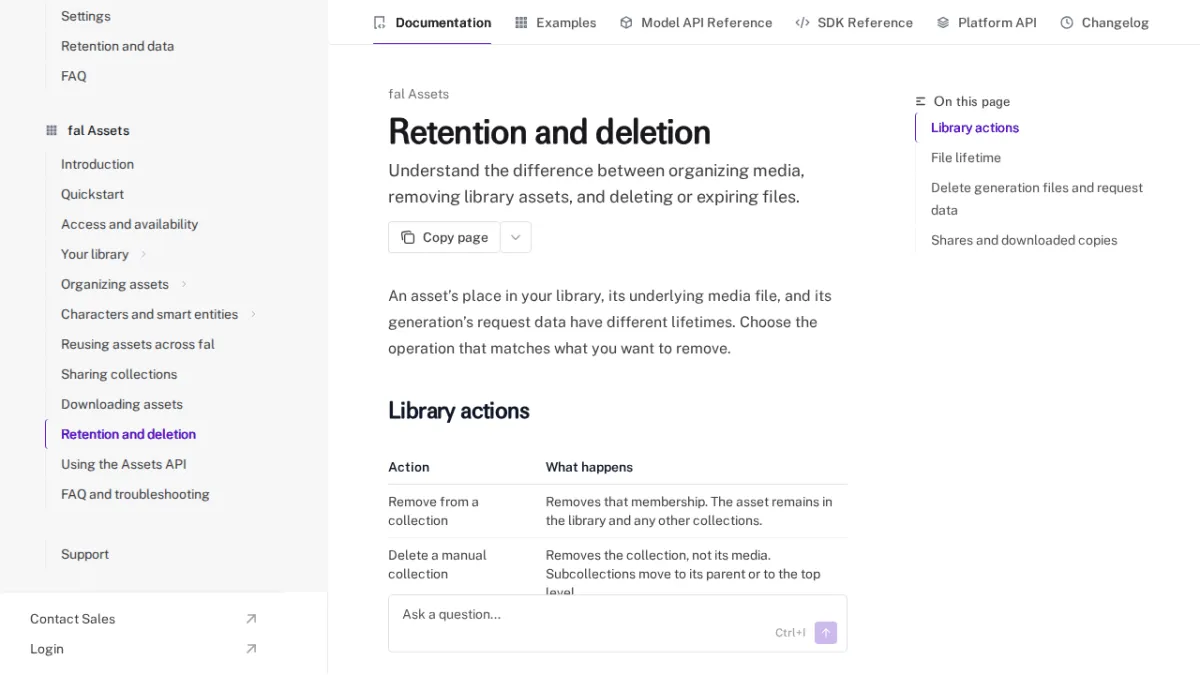Click the SDK Reference code brackets icon
This screenshot has width=1200, height=675.
coord(802,22)
